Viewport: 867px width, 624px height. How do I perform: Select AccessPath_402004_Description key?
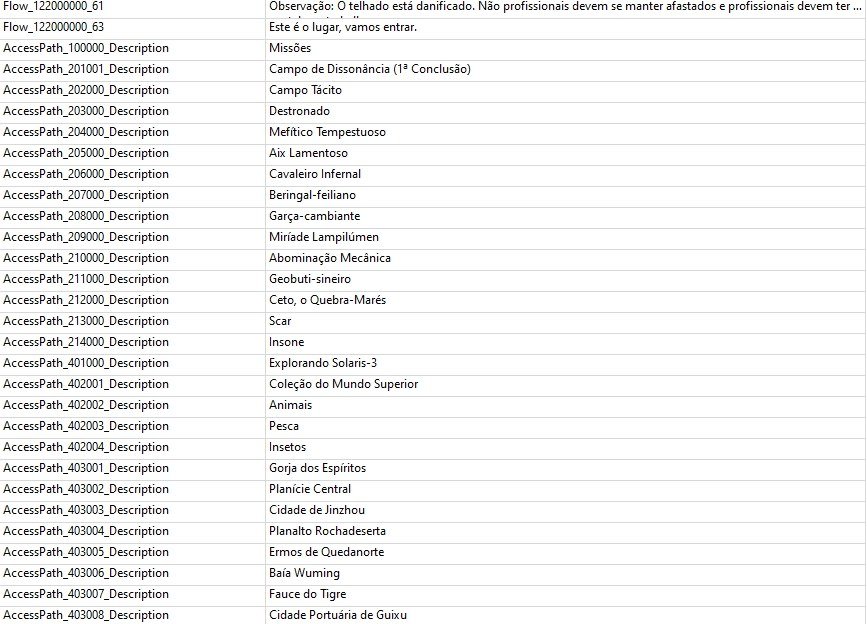(132, 448)
